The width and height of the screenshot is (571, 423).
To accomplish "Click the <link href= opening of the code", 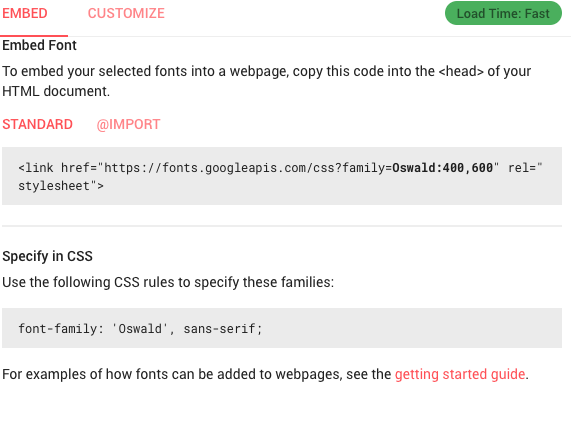I will coord(58,168).
